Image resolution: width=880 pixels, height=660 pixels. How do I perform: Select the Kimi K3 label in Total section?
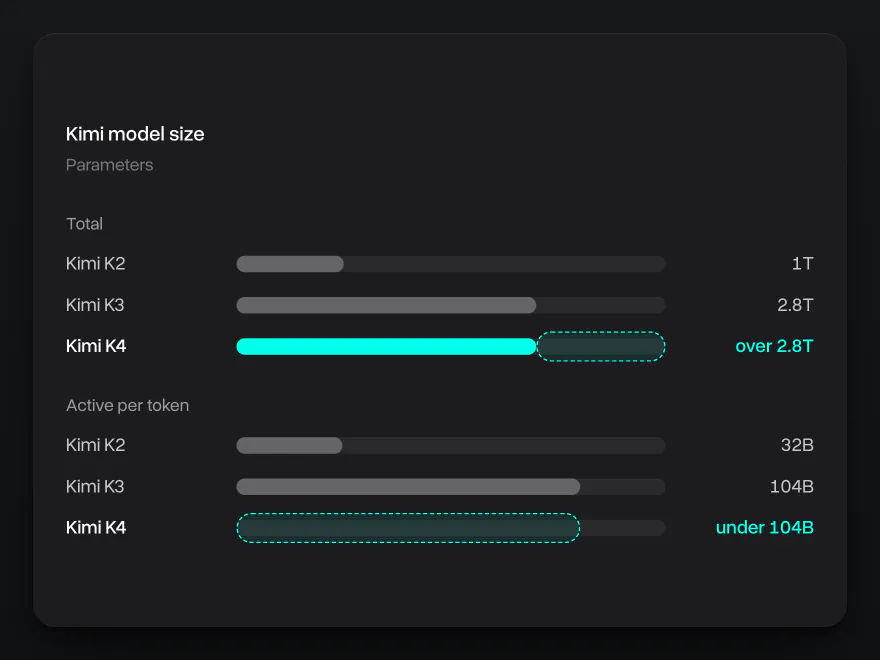pos(95,305)
